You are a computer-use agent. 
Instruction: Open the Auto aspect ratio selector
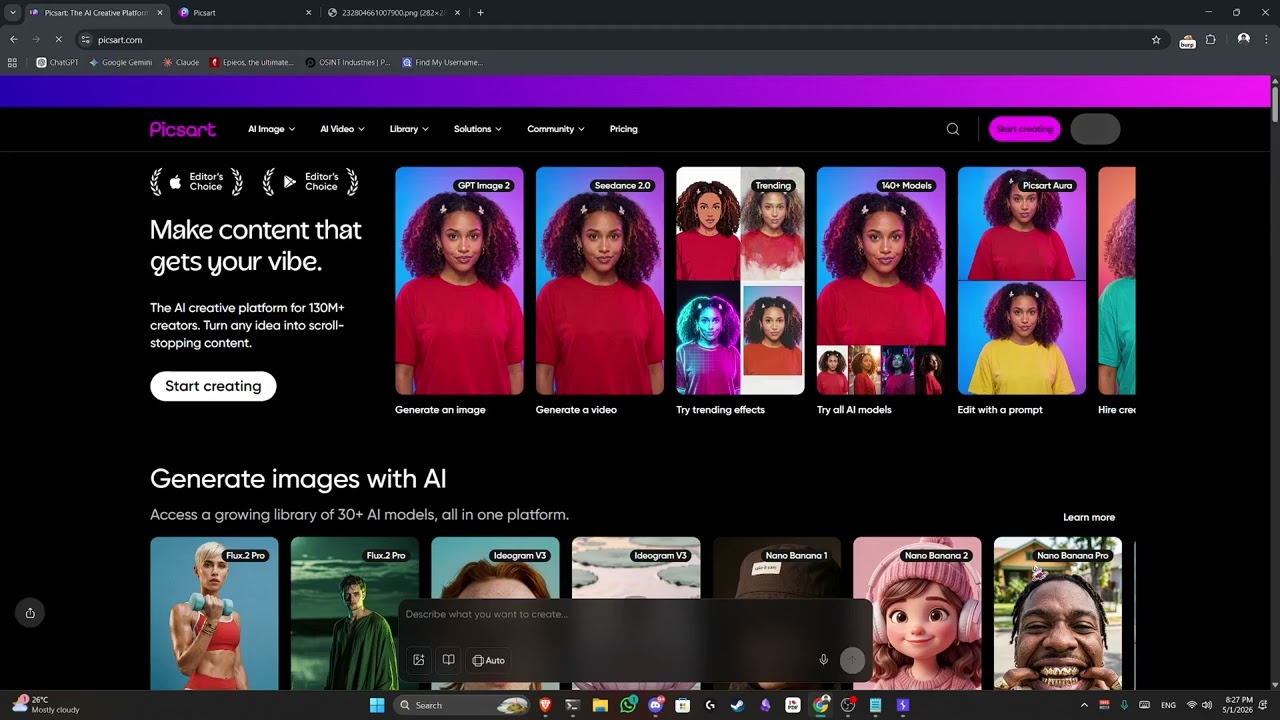coord(489,660)
